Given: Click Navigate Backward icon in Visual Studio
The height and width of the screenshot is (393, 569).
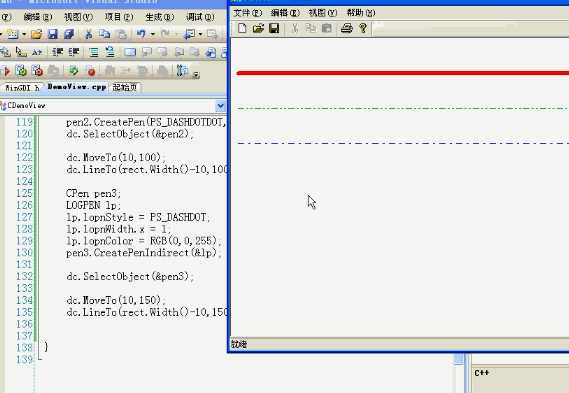Looking at the screenshot, I should click(189, 34).
